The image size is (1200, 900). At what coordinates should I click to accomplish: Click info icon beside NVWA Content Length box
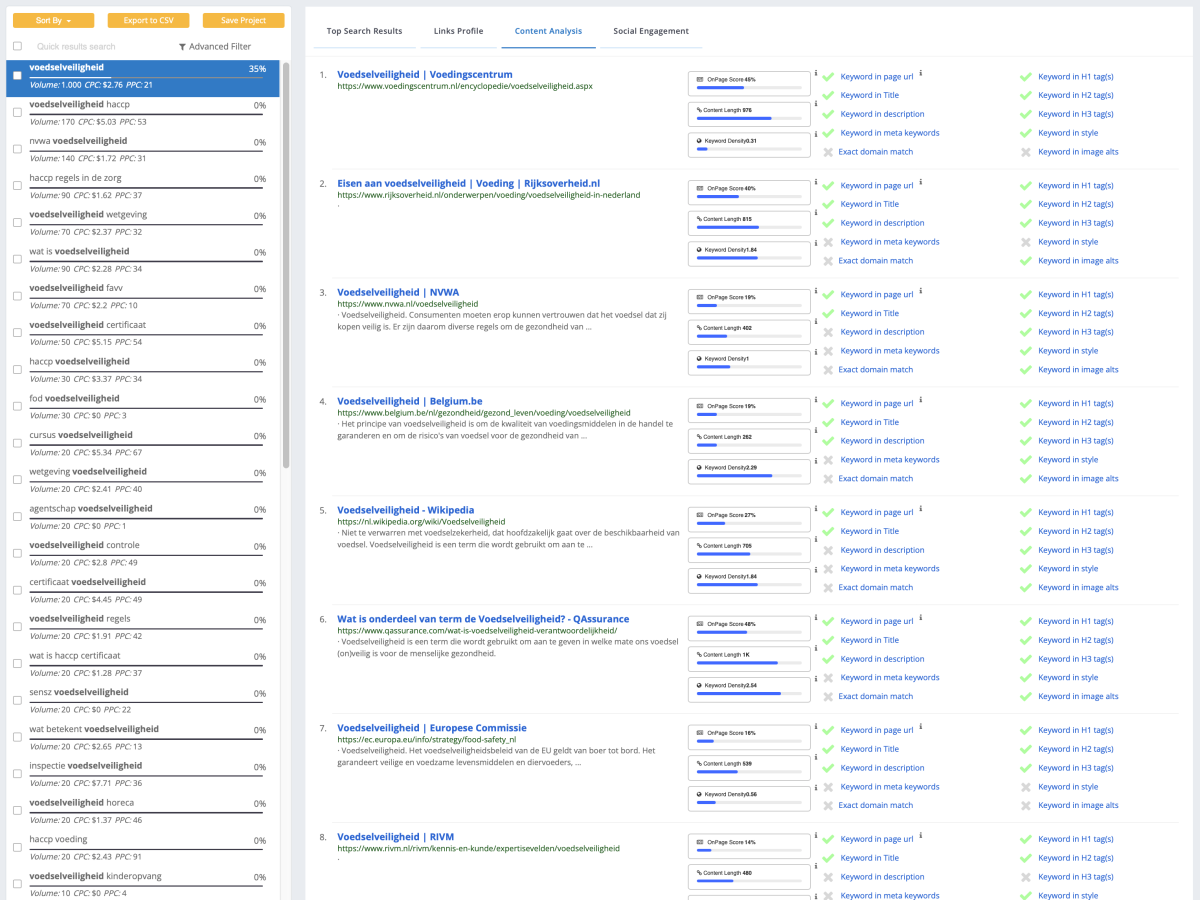point(816,323)
